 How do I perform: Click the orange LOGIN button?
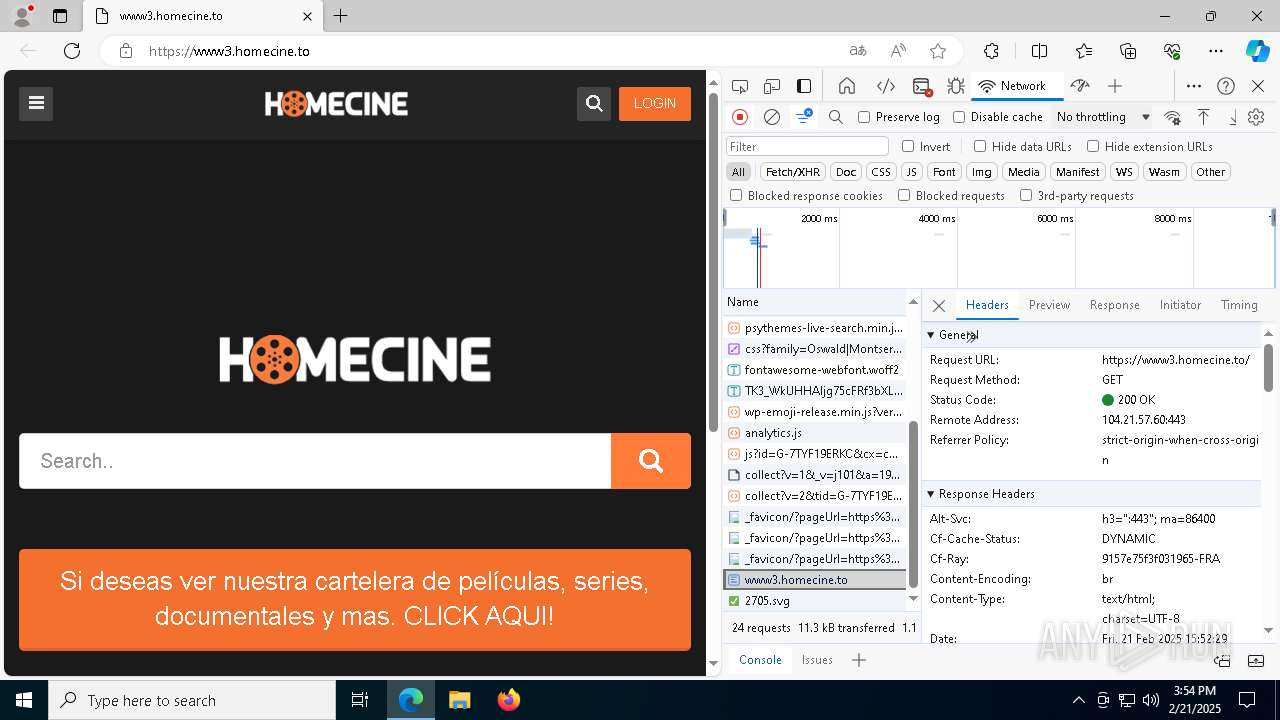pos(655,103)
